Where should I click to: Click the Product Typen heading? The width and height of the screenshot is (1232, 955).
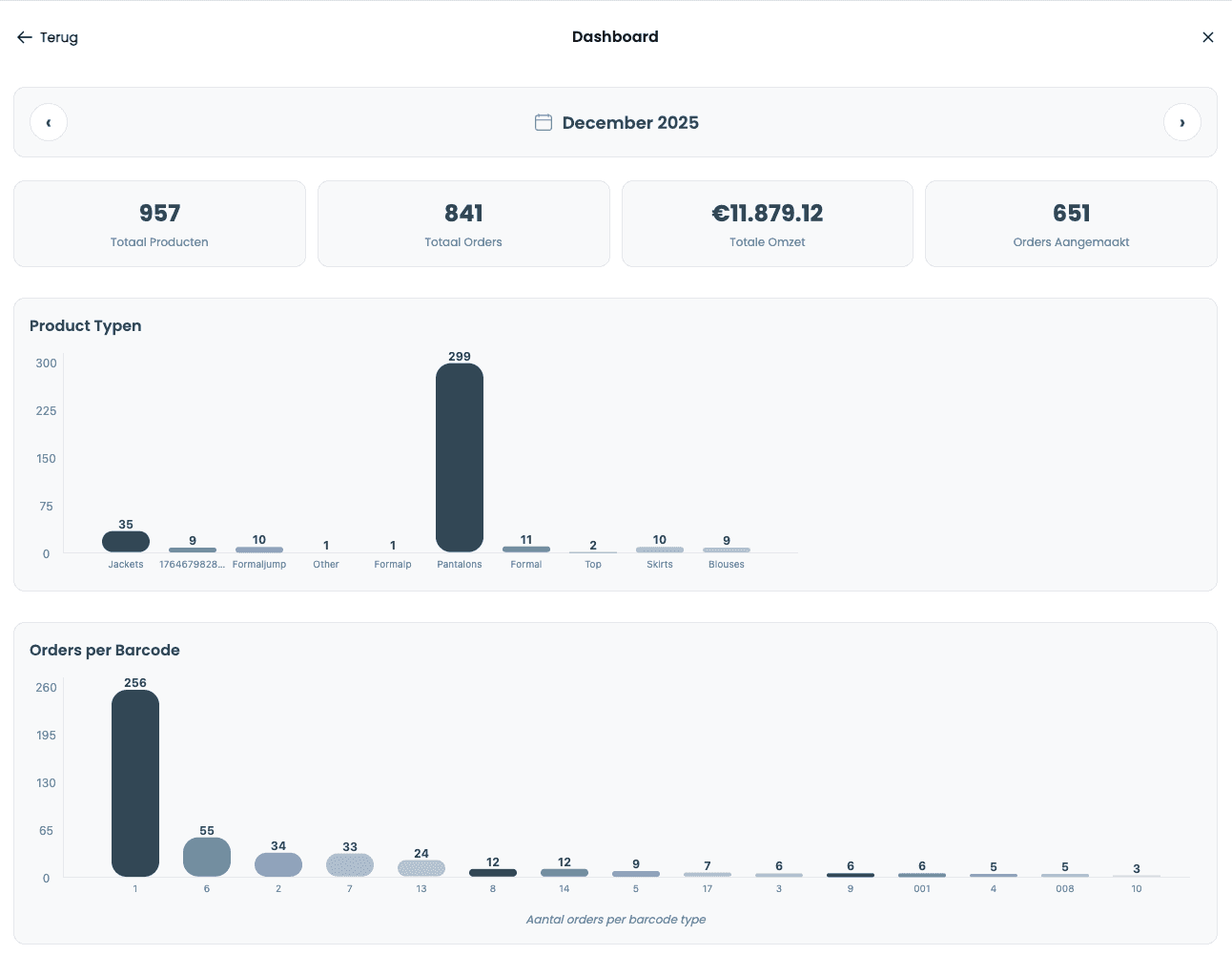[86, 325]
